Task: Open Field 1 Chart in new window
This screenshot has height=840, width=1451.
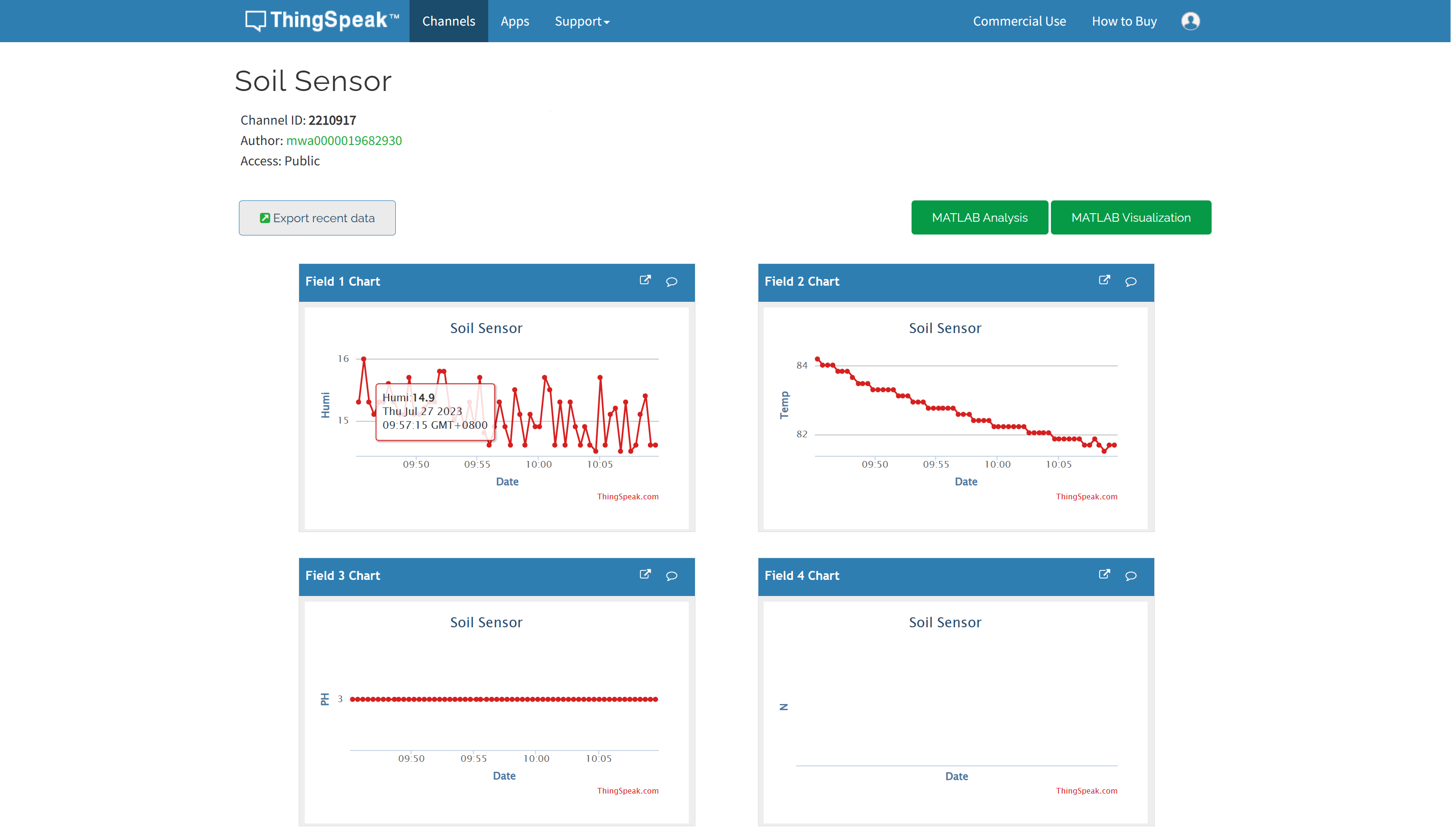Action: tap(645, 280)
